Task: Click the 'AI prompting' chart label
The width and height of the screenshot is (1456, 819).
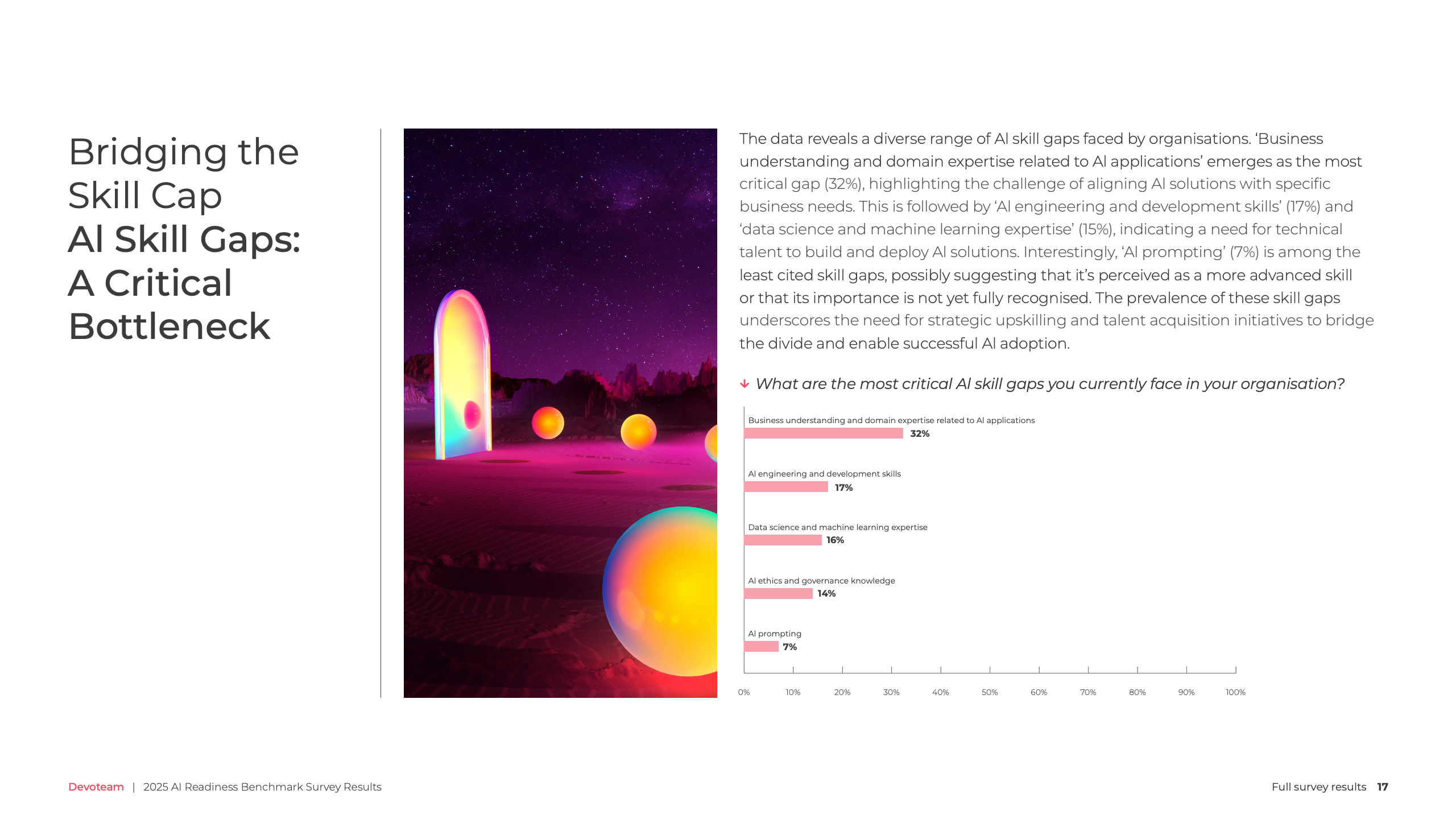Action: point(775,634)
